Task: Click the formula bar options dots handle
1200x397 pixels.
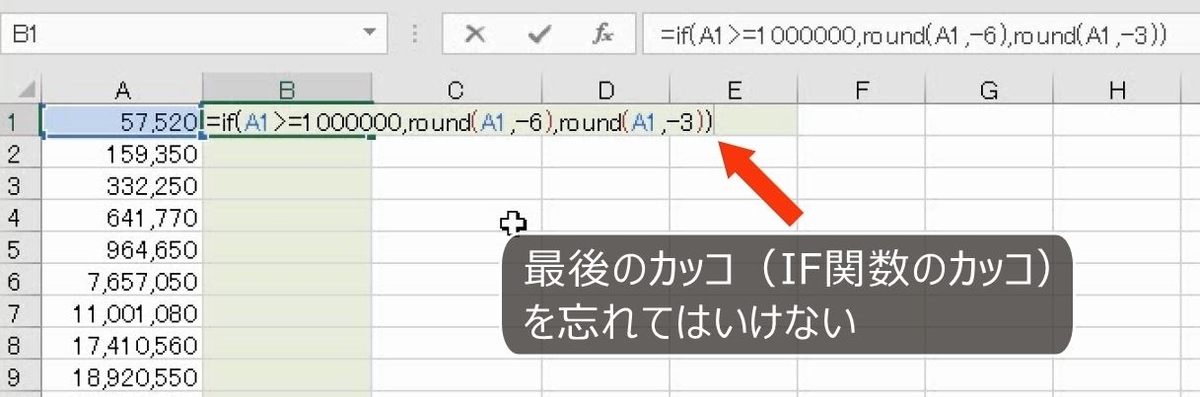Action: click(415, 34)
